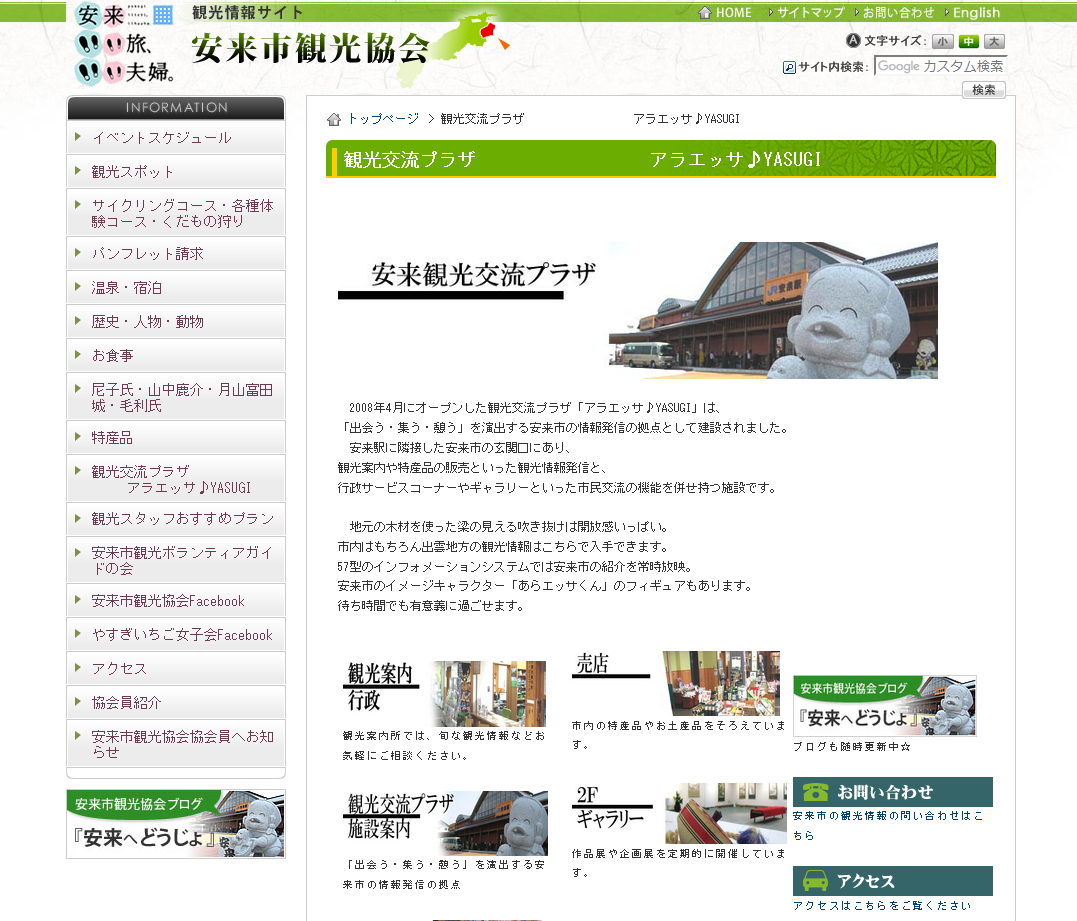Viewport: 1077px width, 921px height.
Task: Click the right-column 安来へどうじょ blog banner
Action: (x=885, y=705)
